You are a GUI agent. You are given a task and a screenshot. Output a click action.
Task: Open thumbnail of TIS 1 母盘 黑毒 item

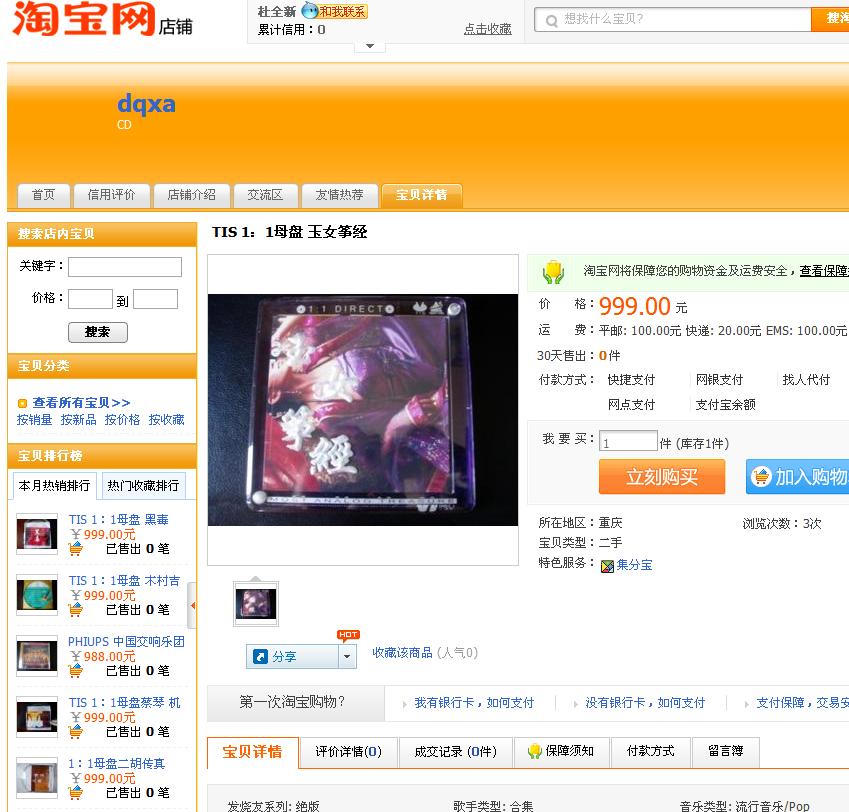click(37, 534)
